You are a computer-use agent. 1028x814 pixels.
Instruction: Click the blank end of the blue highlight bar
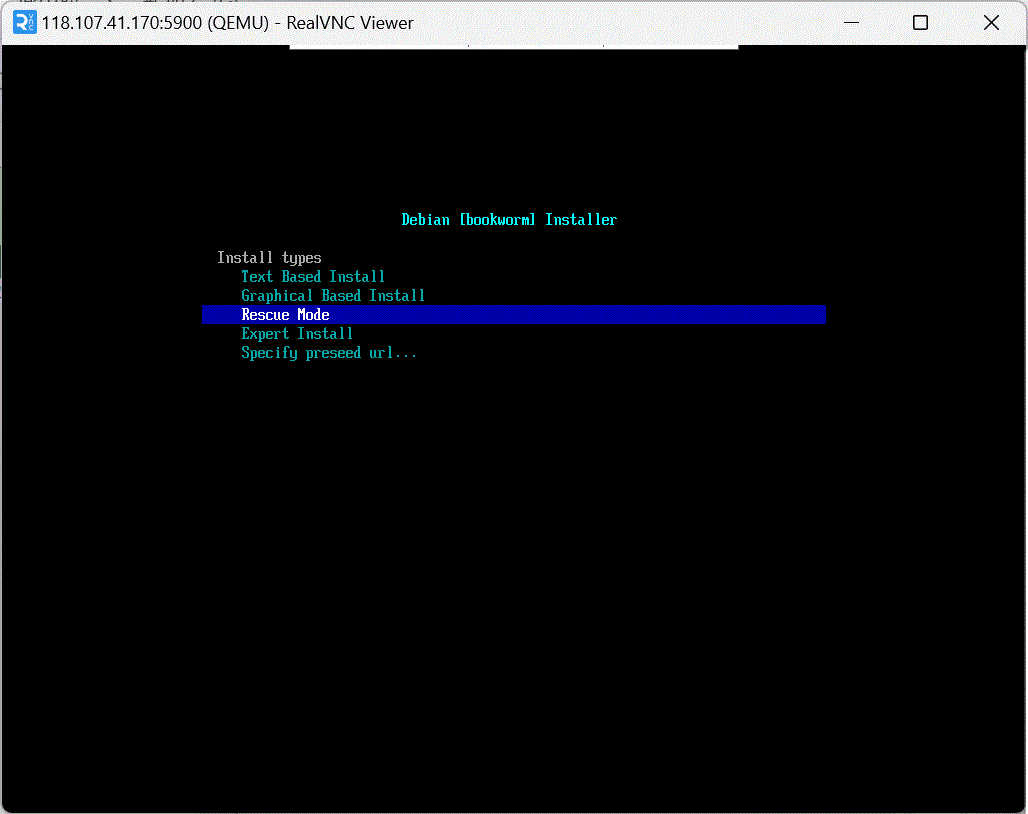(700, 315)
